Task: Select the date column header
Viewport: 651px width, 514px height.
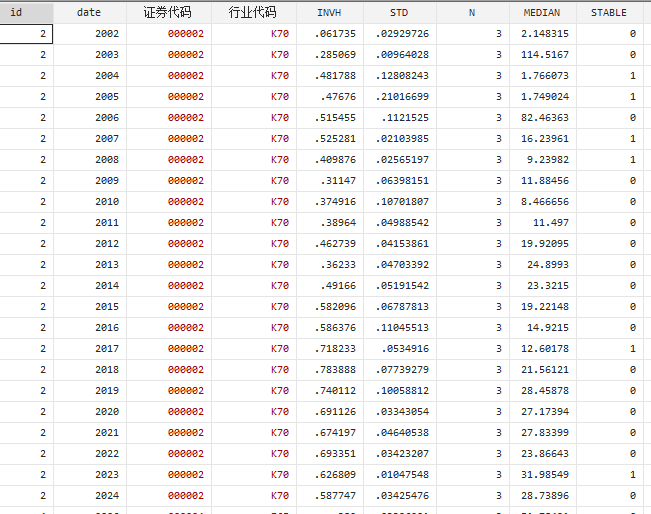Action: 89,13
